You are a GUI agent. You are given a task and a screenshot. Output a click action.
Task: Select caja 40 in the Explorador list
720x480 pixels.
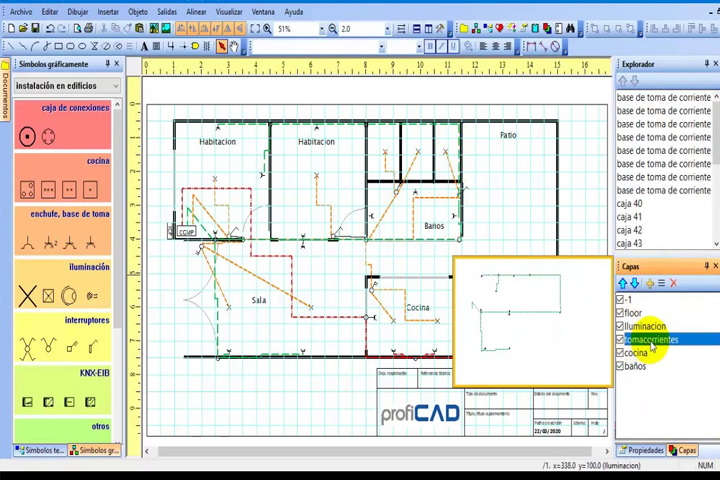pyautogui.click(x=630, y=203)
